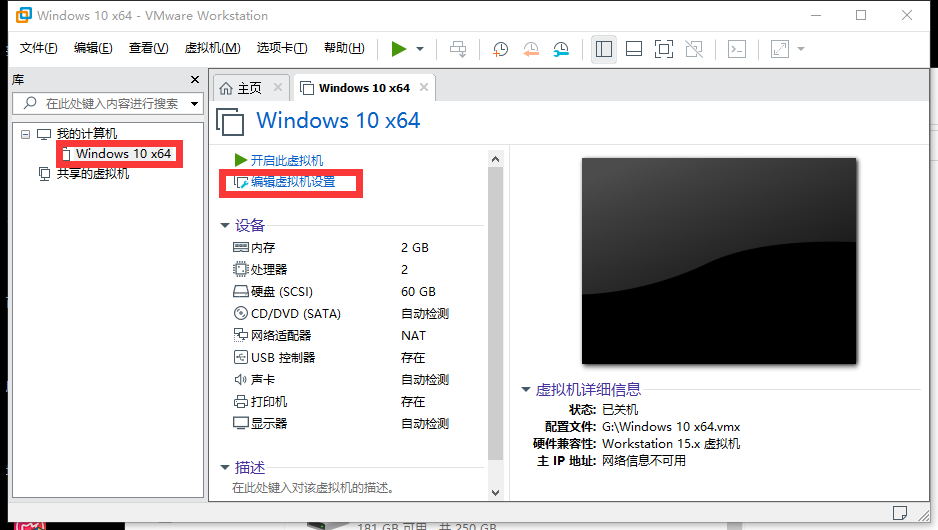Open the 虚拟机(M) menu
938x530 pixels.
(x=212, y=48)
